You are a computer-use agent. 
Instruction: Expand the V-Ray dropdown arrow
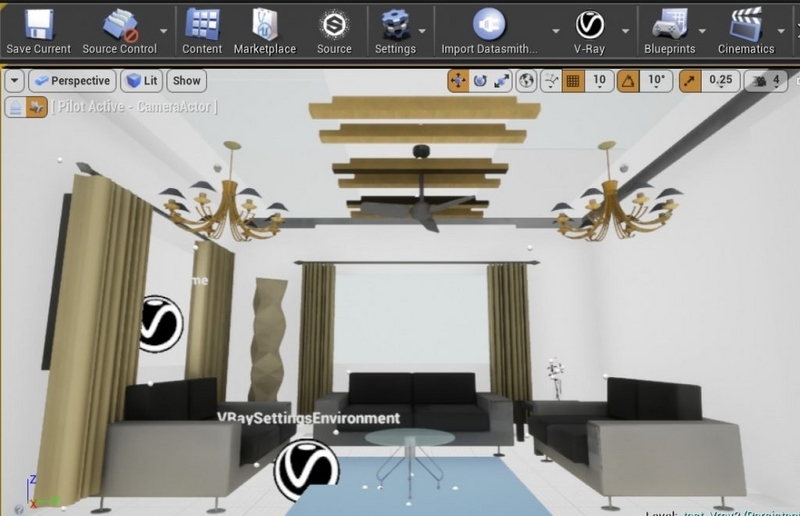pos(625,31)
